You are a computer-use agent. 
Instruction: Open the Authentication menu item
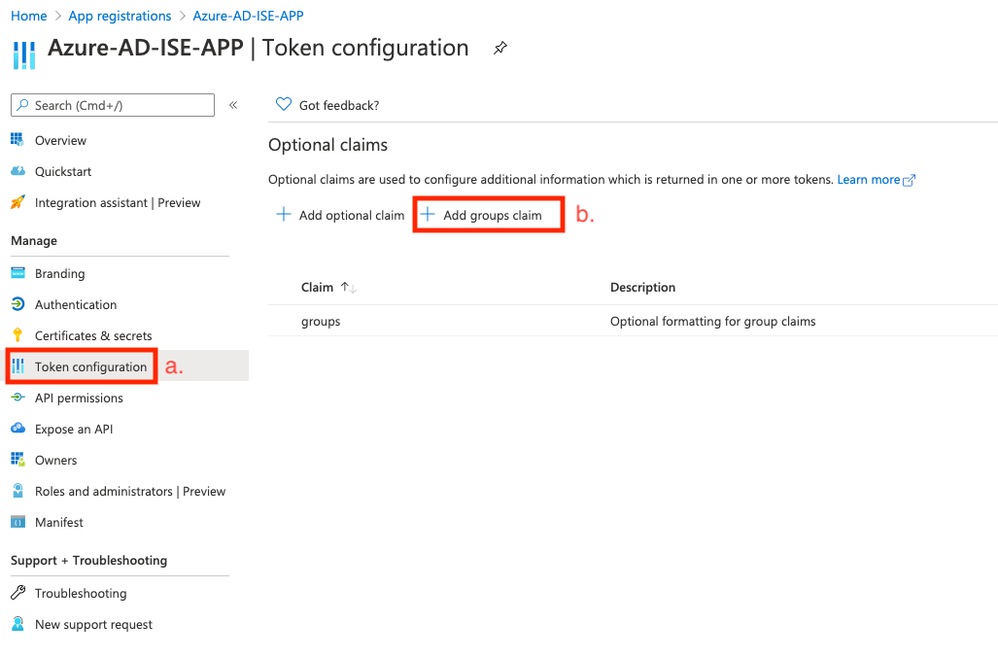tap(75, 304)
